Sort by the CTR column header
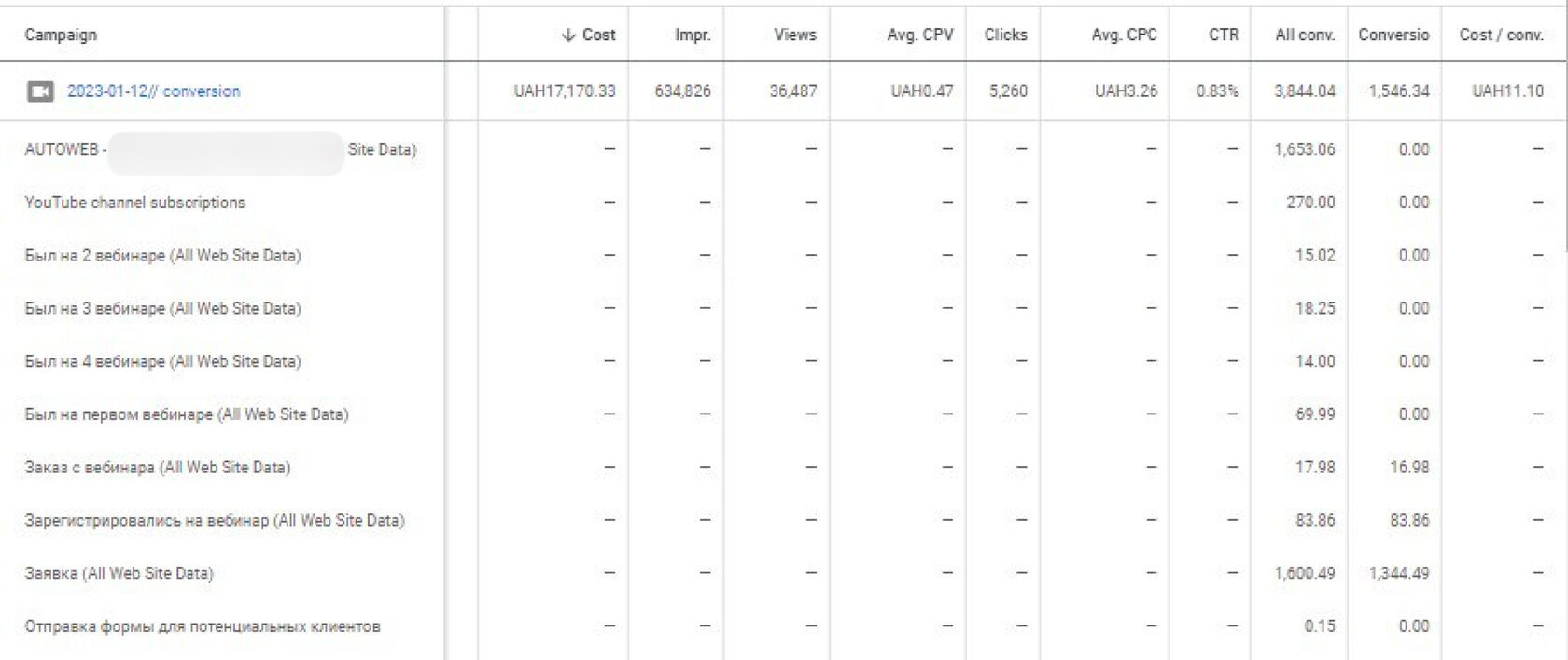Image resolution: width=1568 pixels, height=660 pixels. tap(1224, 35)
